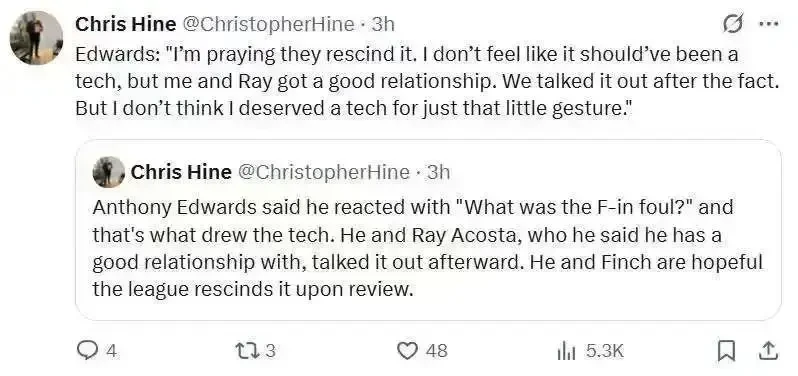Open the share upload icon
The width and height of the screenshot is (798, 376).
pyautogui.click(x=768, y=351)
